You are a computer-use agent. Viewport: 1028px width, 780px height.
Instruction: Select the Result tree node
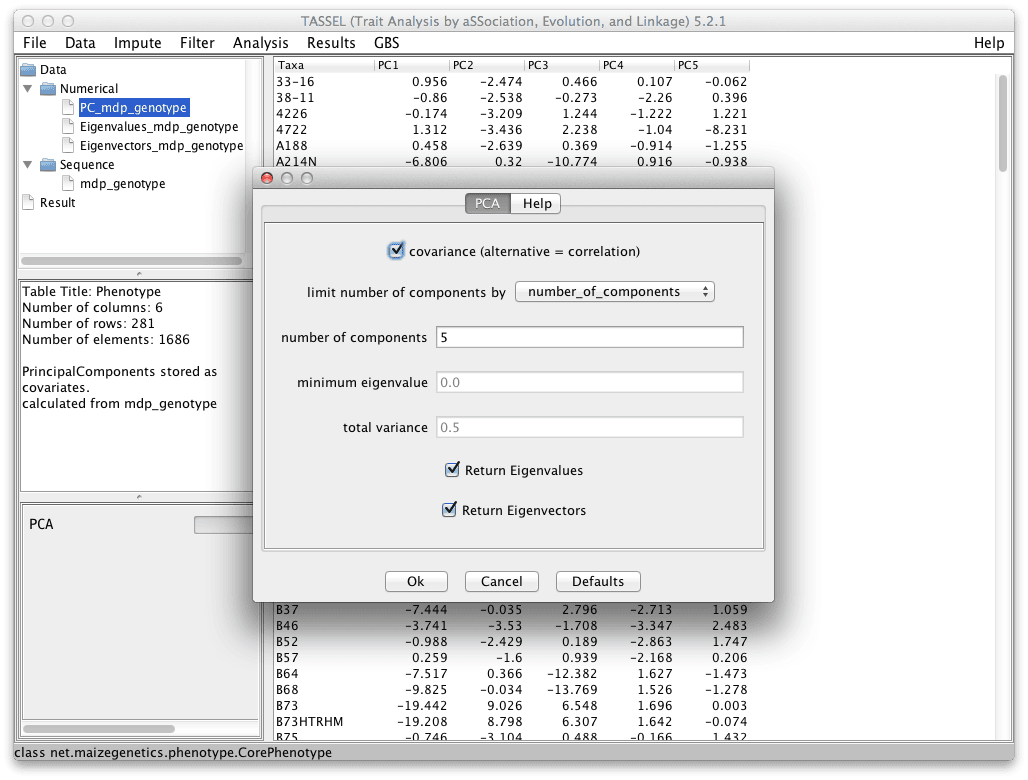tap(58, 203)
